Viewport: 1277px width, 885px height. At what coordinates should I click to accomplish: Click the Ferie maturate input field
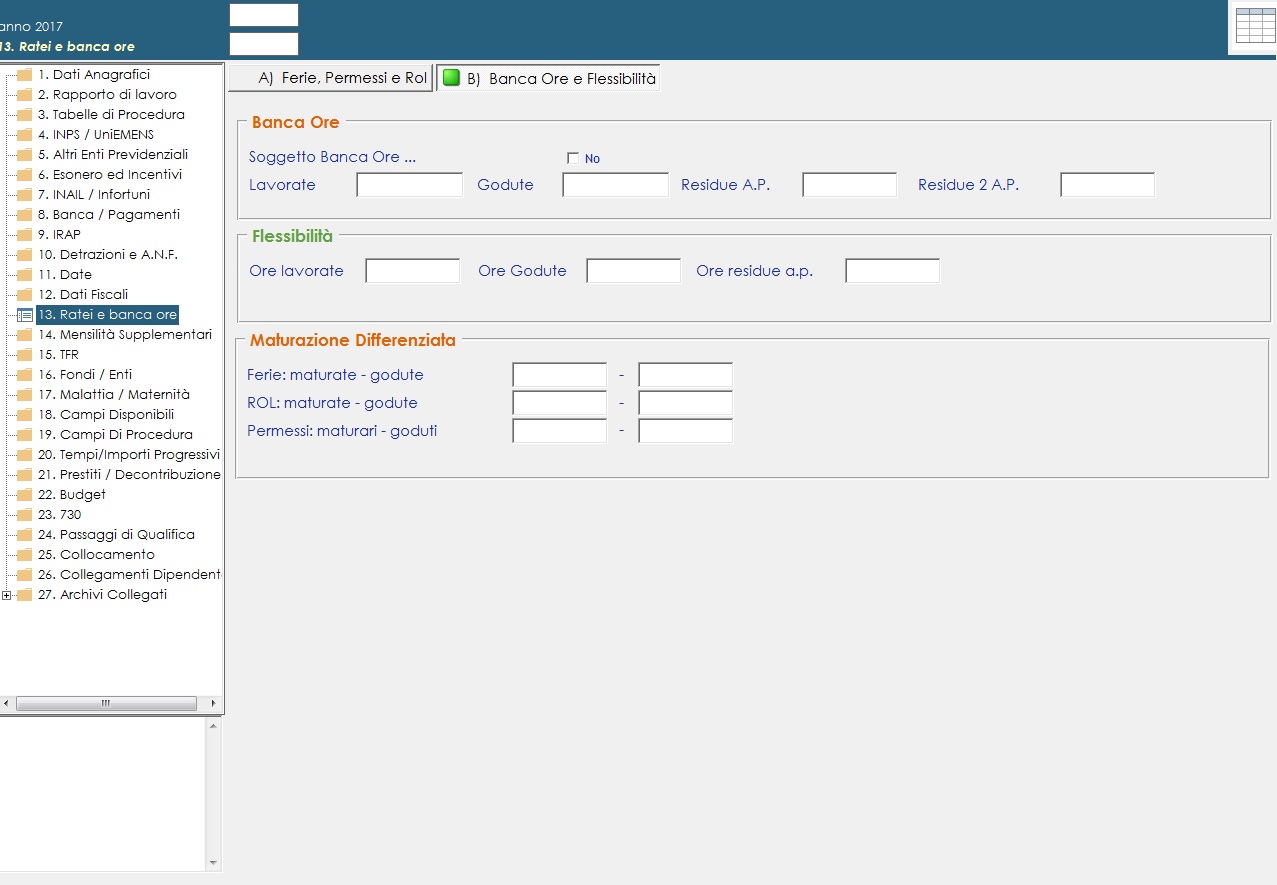[559, 375]
